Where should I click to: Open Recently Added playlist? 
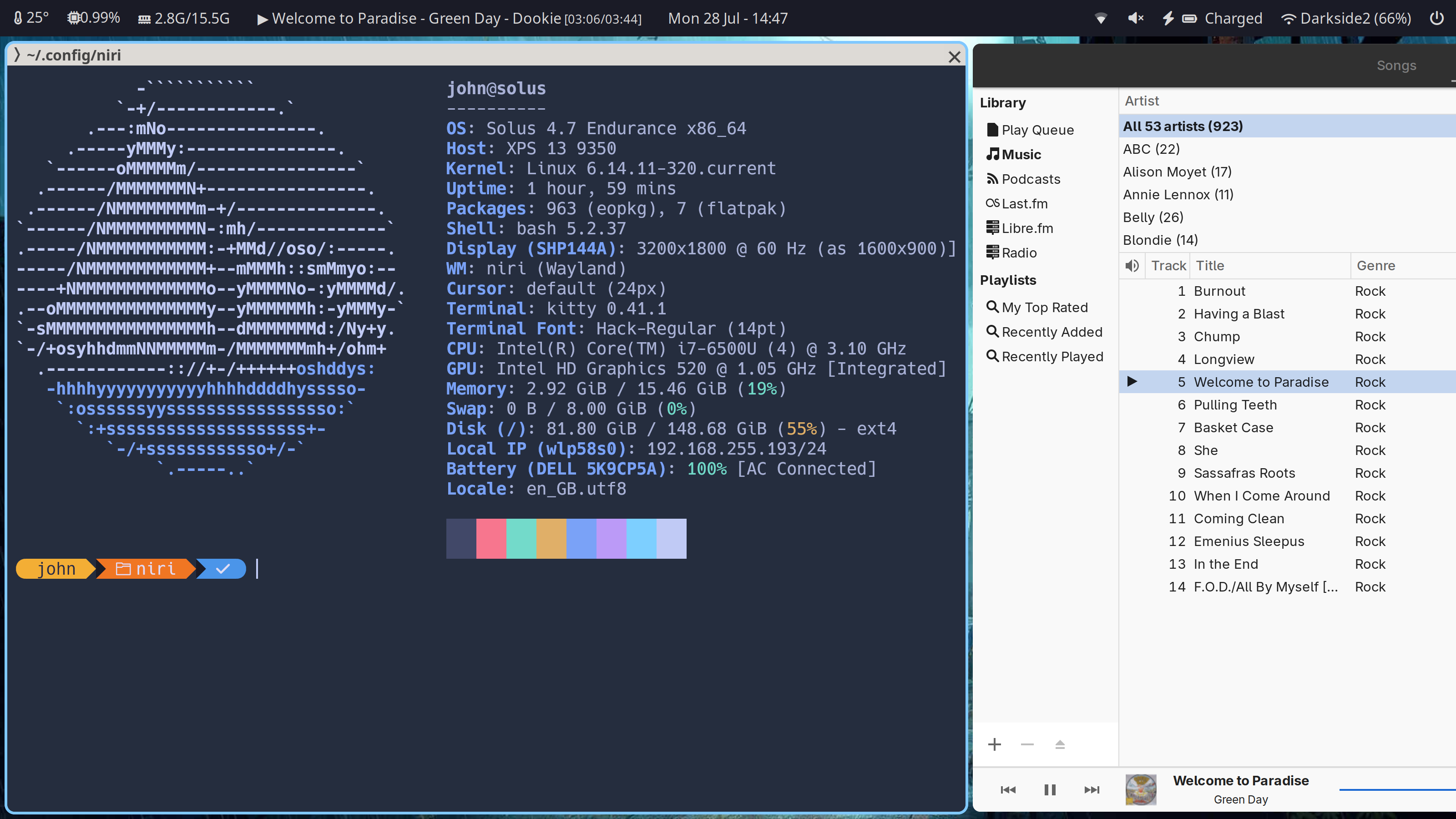[x=1044, y=332]
